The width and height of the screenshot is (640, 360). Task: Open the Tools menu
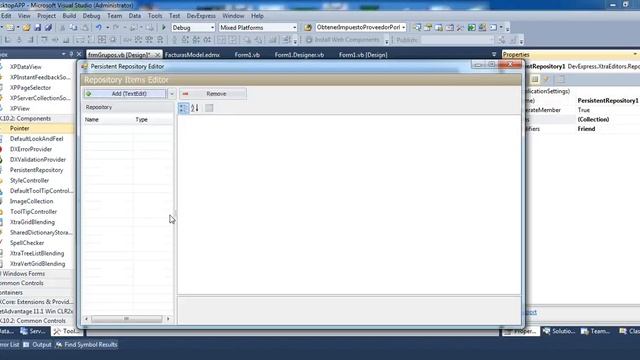tap(155, 16)
